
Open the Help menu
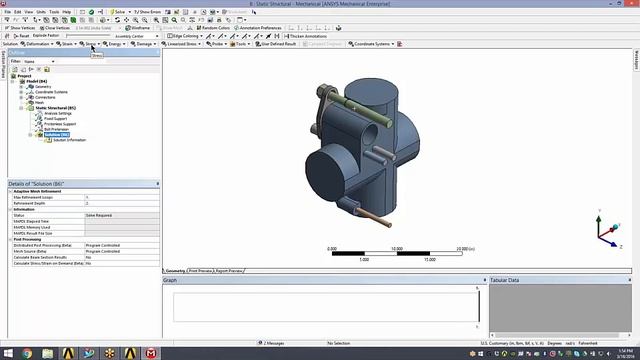pyautogui.click(x=67, y=12)
